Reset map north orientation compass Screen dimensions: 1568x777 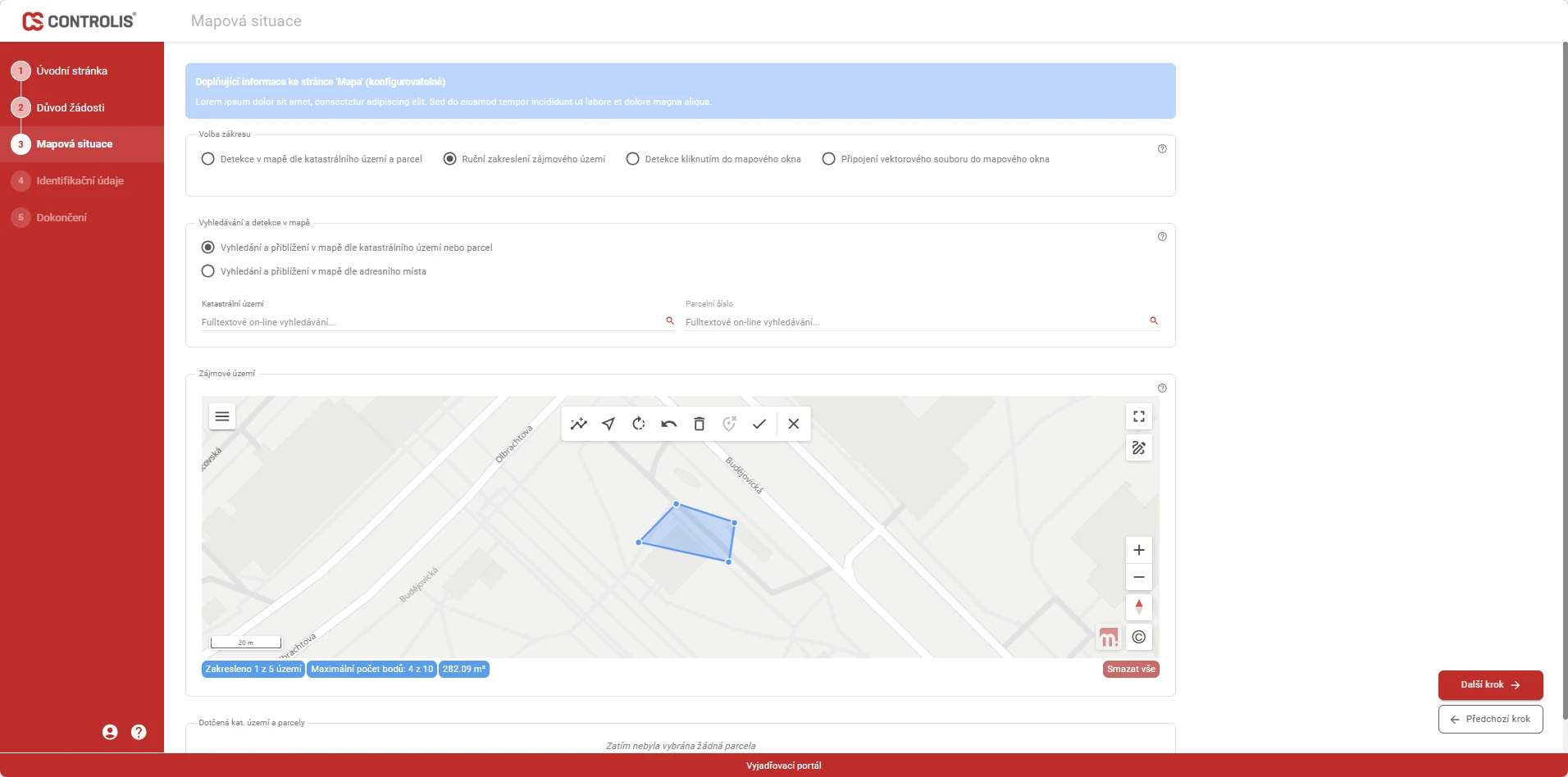pyautogui.click(x=1139, y=607)
